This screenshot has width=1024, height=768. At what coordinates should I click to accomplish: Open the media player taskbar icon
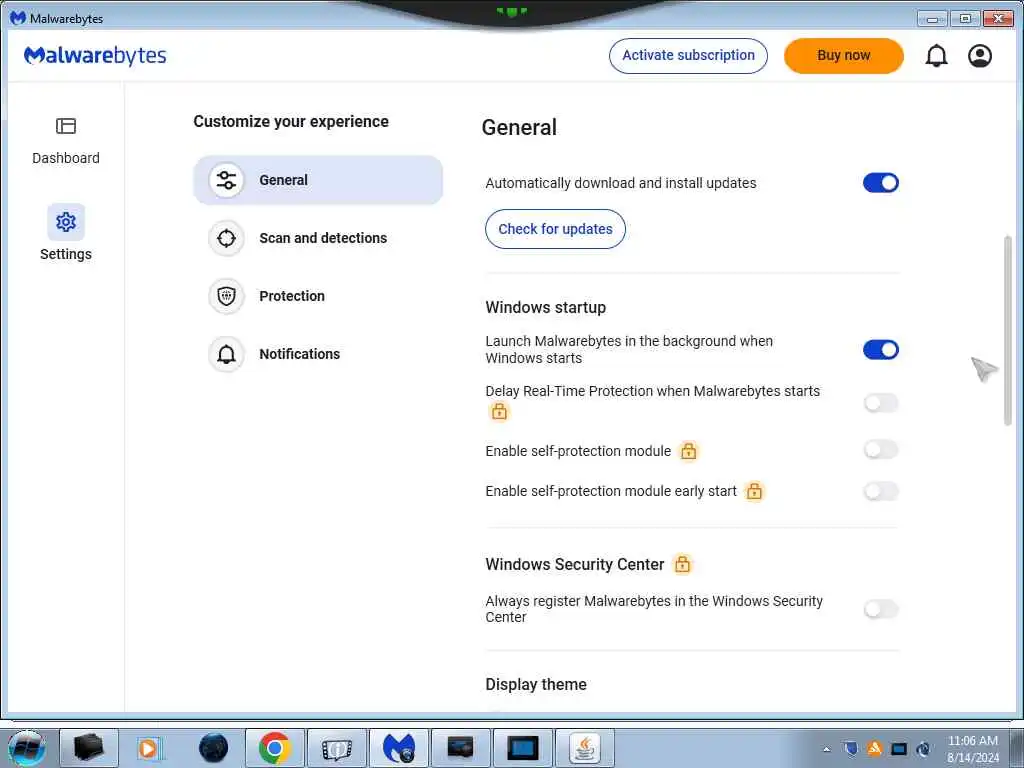click(x=150, y=748)
